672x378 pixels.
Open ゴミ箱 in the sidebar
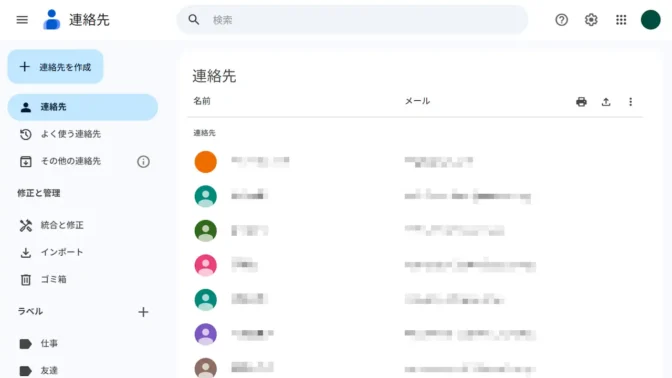click(83, 279)
